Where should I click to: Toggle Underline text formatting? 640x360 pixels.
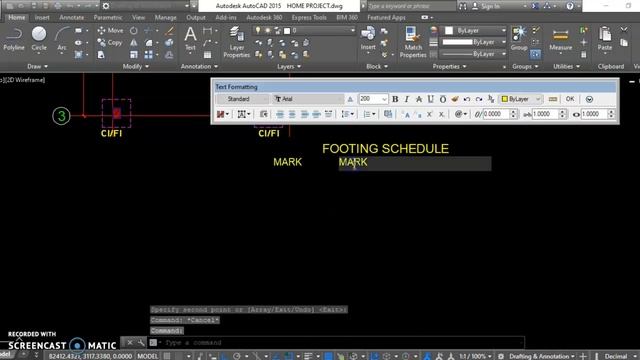click(x=431, y=99)
